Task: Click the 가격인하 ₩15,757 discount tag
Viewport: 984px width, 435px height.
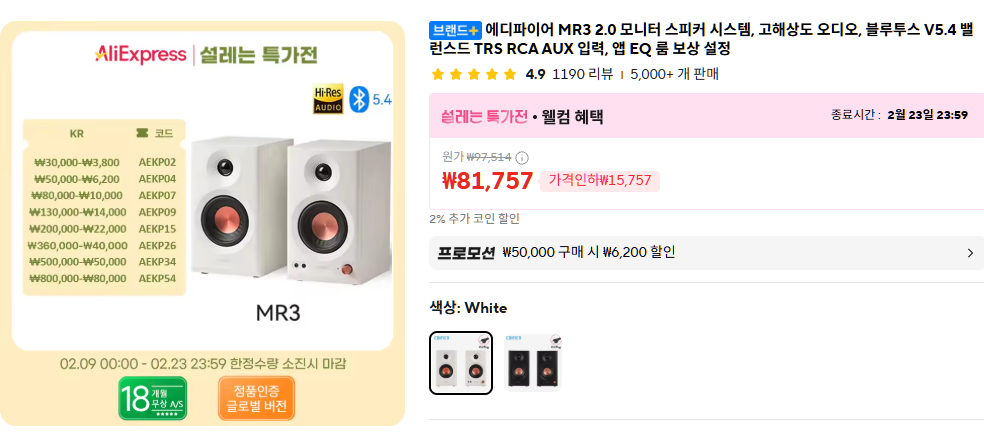Action: point(600,181)
